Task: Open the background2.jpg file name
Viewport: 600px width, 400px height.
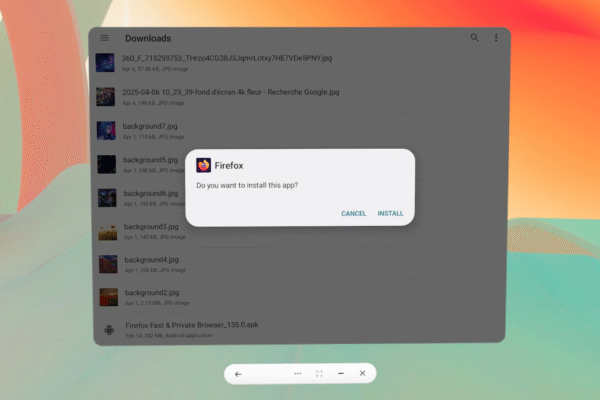Action: [152, 293]
